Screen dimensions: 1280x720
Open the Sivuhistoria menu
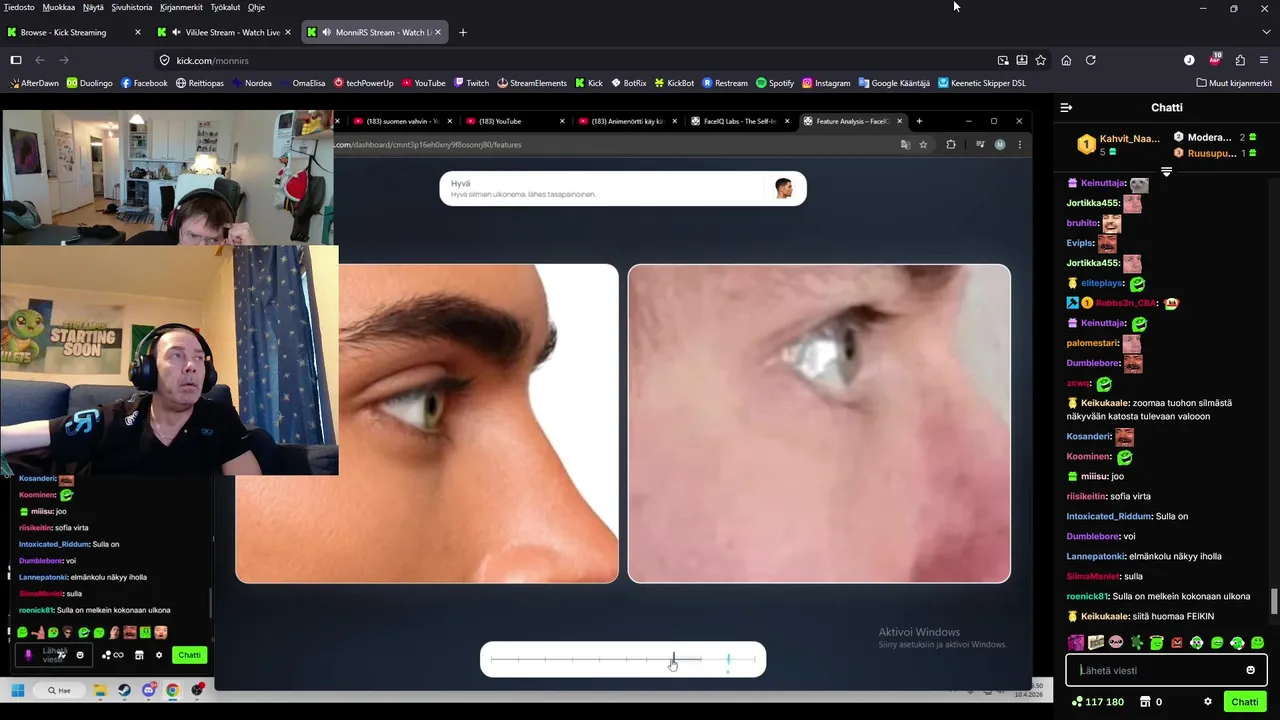coord(132,7)
